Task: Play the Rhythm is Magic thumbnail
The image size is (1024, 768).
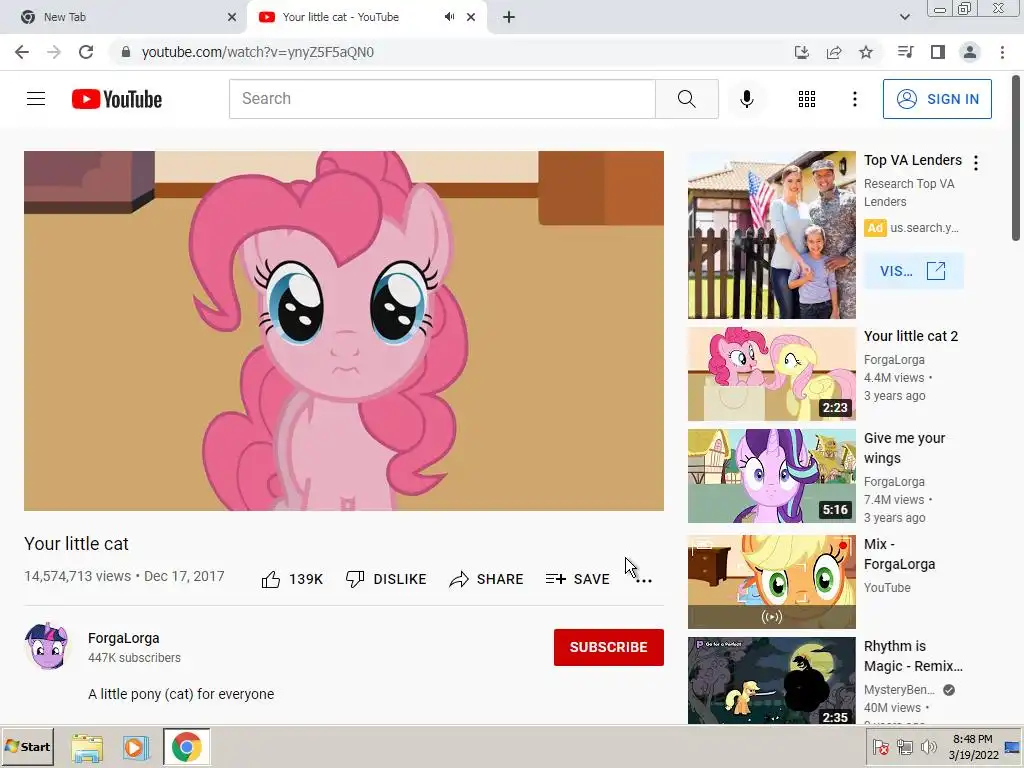Action: pyautogui.click(x=771, y=680)
